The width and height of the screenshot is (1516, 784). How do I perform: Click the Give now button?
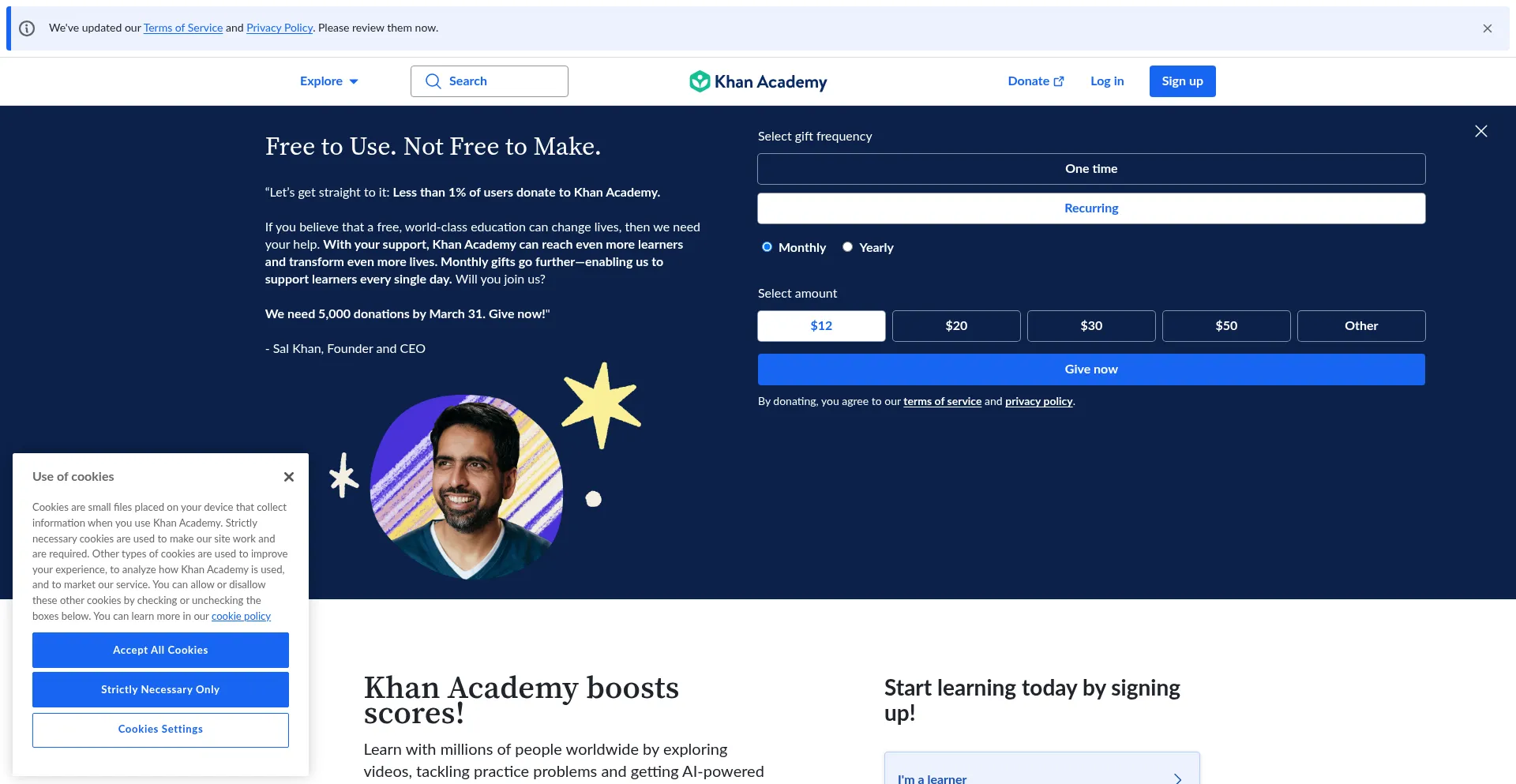tap(1091, 369)
